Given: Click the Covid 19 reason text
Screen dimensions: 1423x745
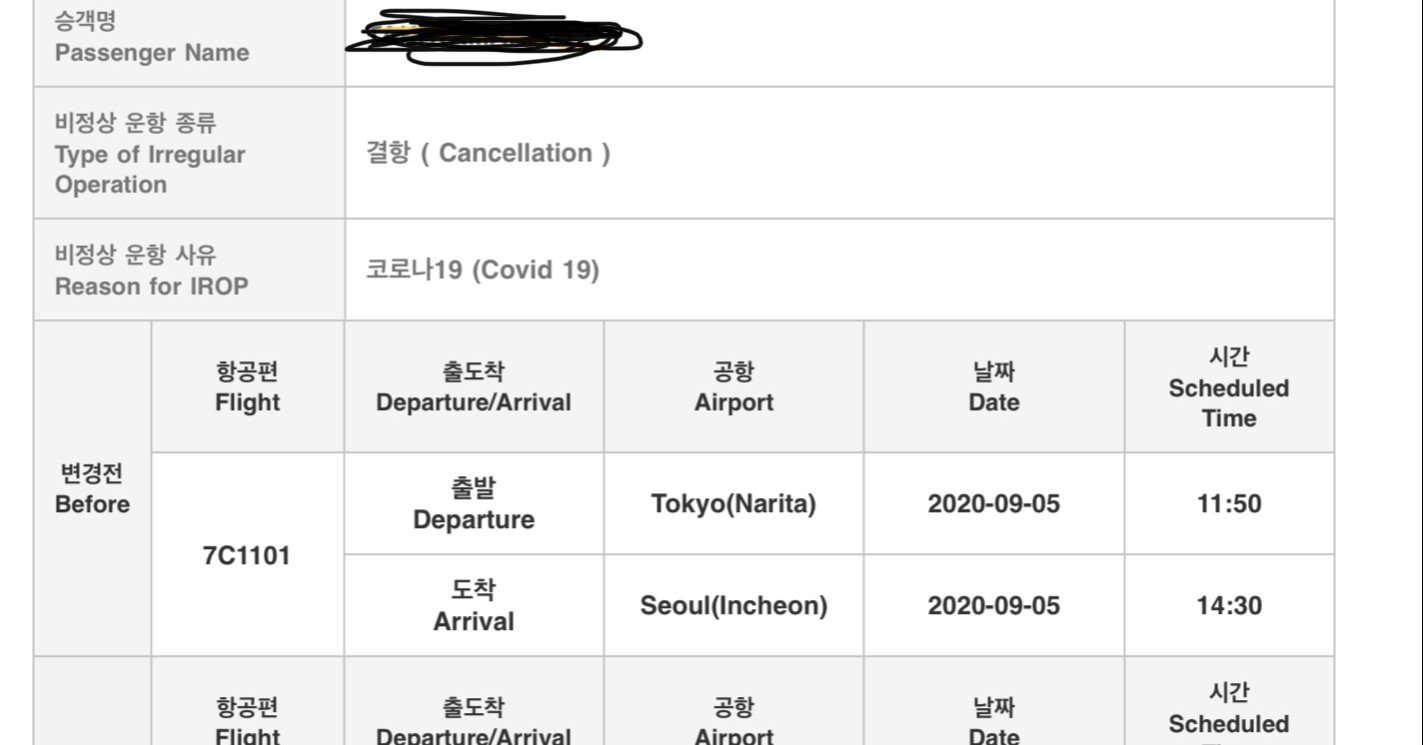Looking at the screenshot, I should click(x=483, y=270).
